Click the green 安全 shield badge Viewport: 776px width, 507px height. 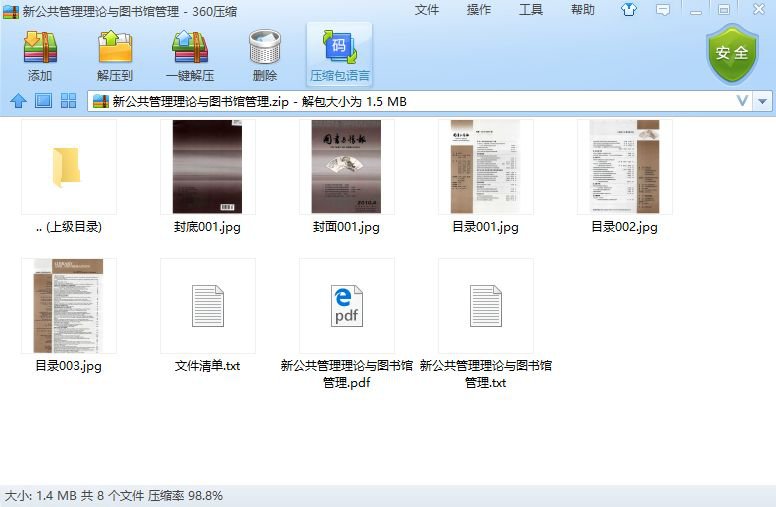click(x=731, y=53)
